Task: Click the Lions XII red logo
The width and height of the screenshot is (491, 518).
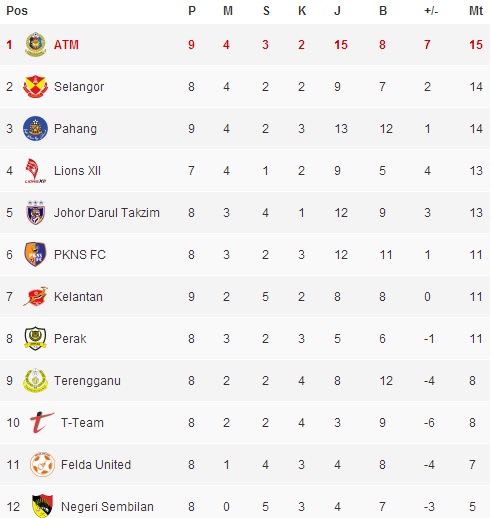Action: 35,171
